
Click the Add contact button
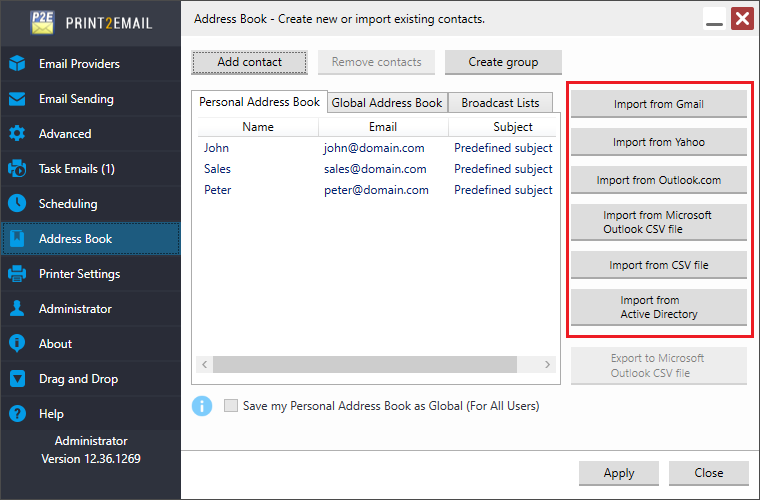[250, 62]
